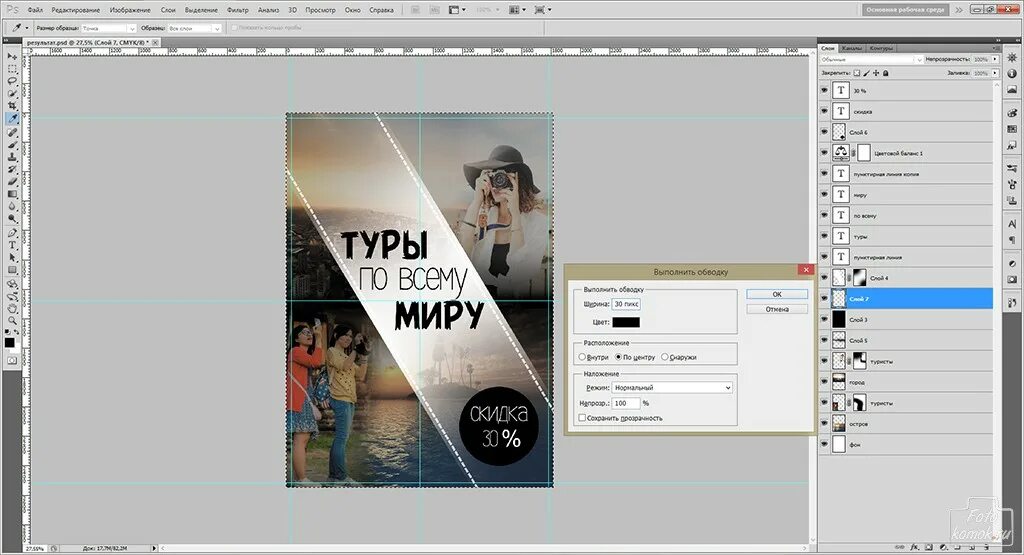Select the History Brush tool
Image resolution: width=1024 pixels, height=555 pixels.
click(x=12, y=170)
